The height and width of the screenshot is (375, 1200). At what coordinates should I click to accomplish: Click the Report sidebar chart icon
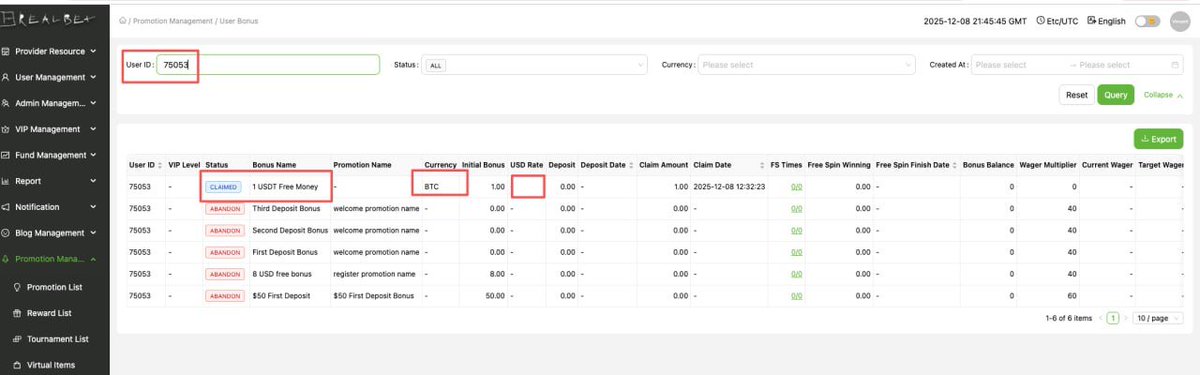coord(6,181)
